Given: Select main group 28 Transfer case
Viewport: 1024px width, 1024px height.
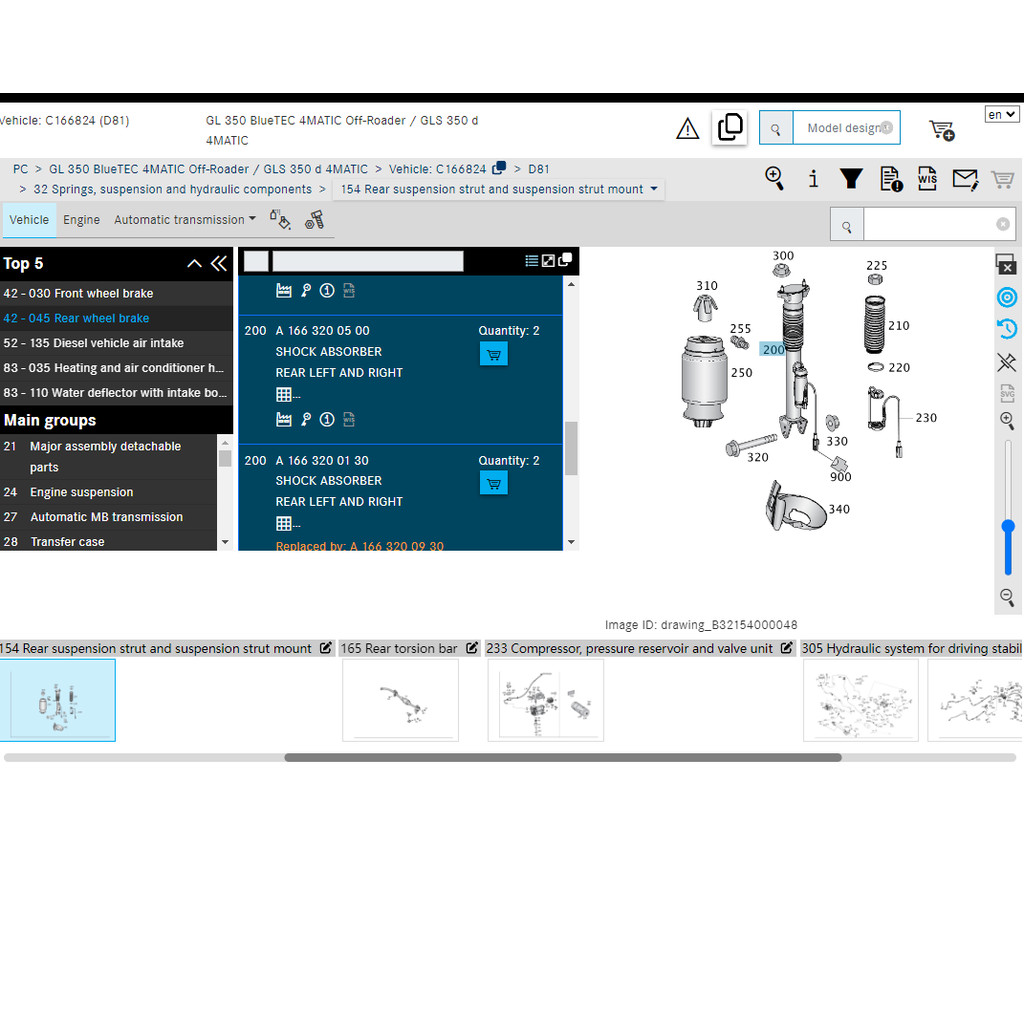Looking at the screenshot, I should pos(108,541).
